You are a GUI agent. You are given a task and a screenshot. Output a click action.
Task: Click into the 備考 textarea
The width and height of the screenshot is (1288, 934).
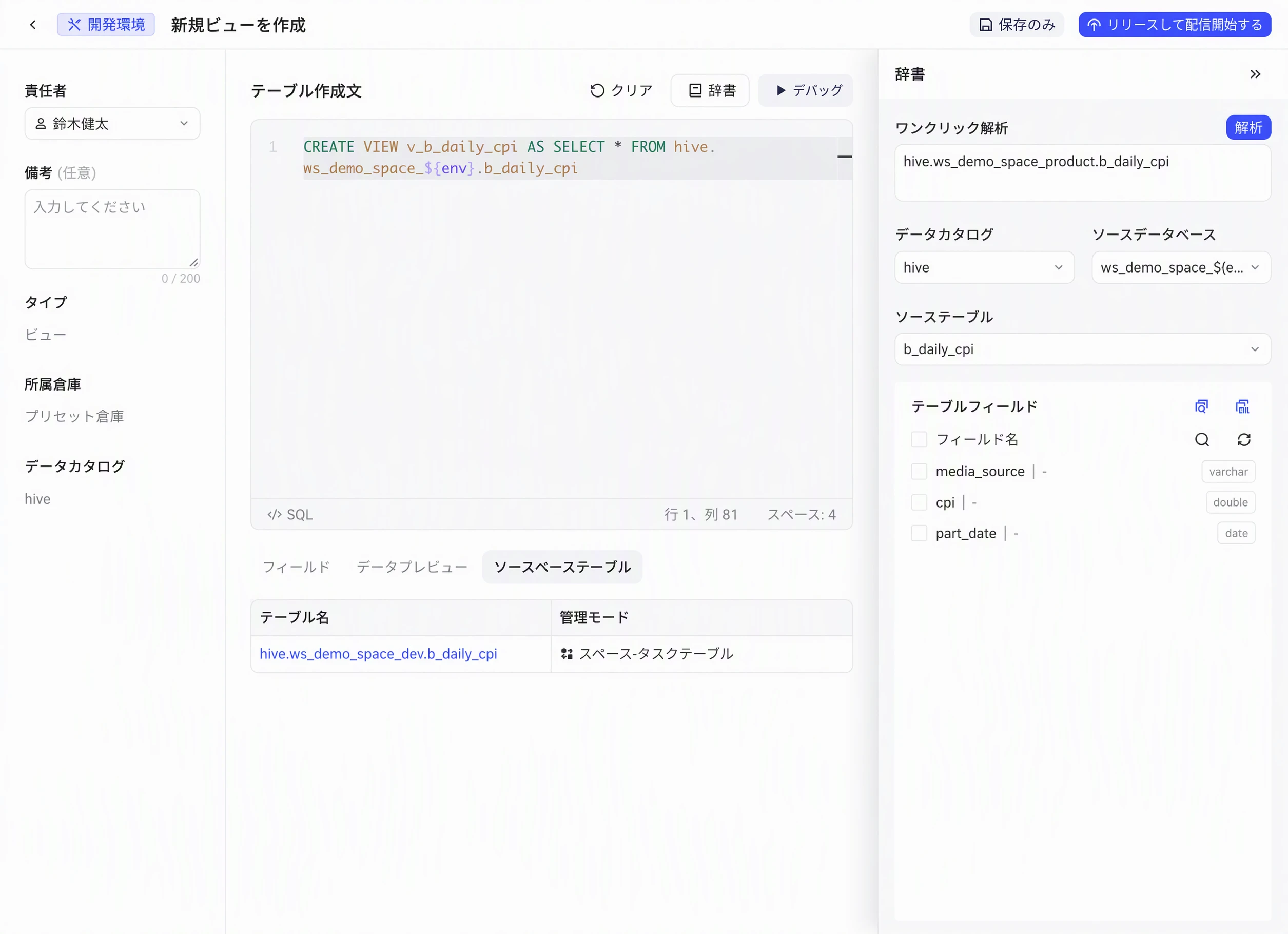112,229
